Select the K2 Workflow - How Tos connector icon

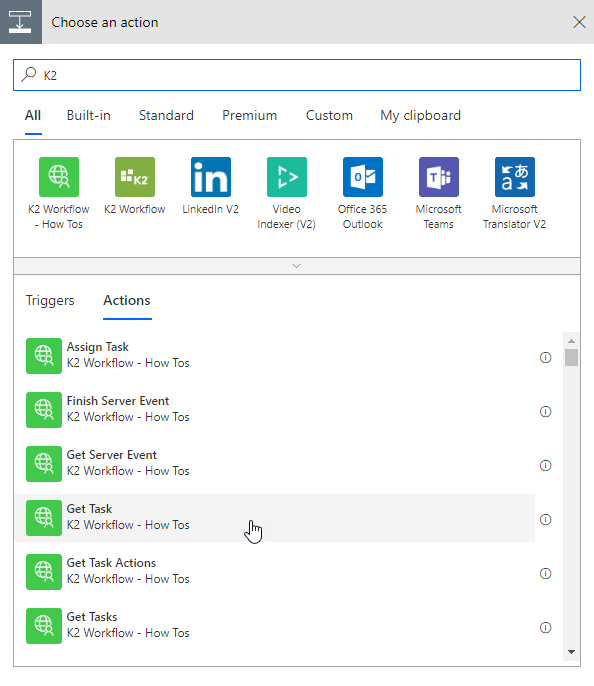[x=59, y=177]
